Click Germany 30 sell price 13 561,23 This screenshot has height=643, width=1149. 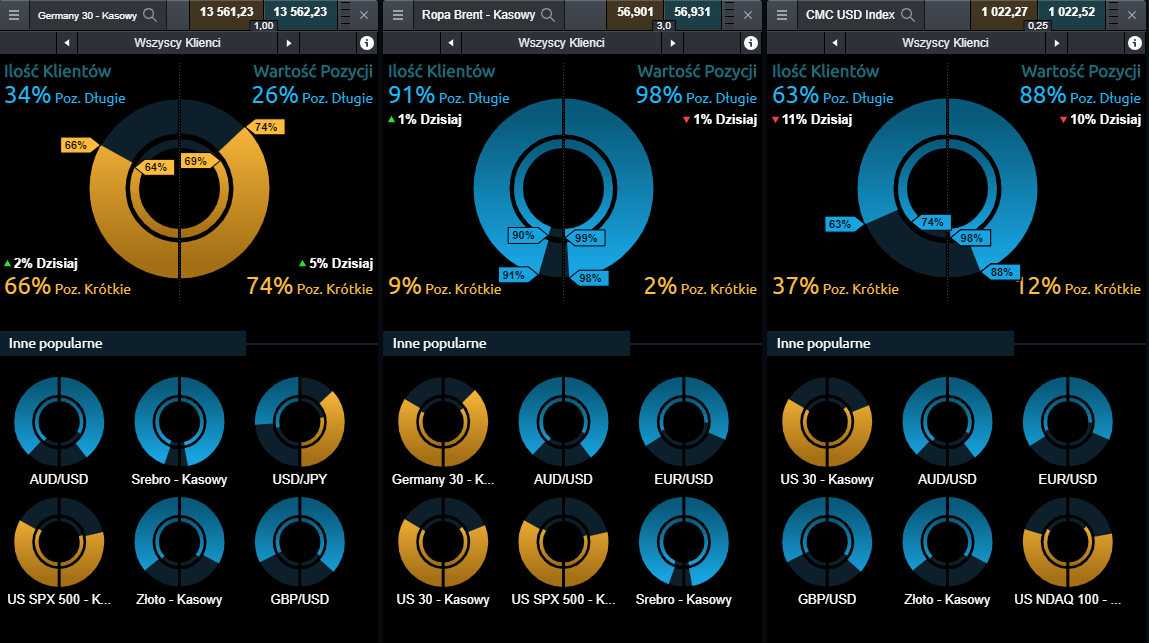225,12
